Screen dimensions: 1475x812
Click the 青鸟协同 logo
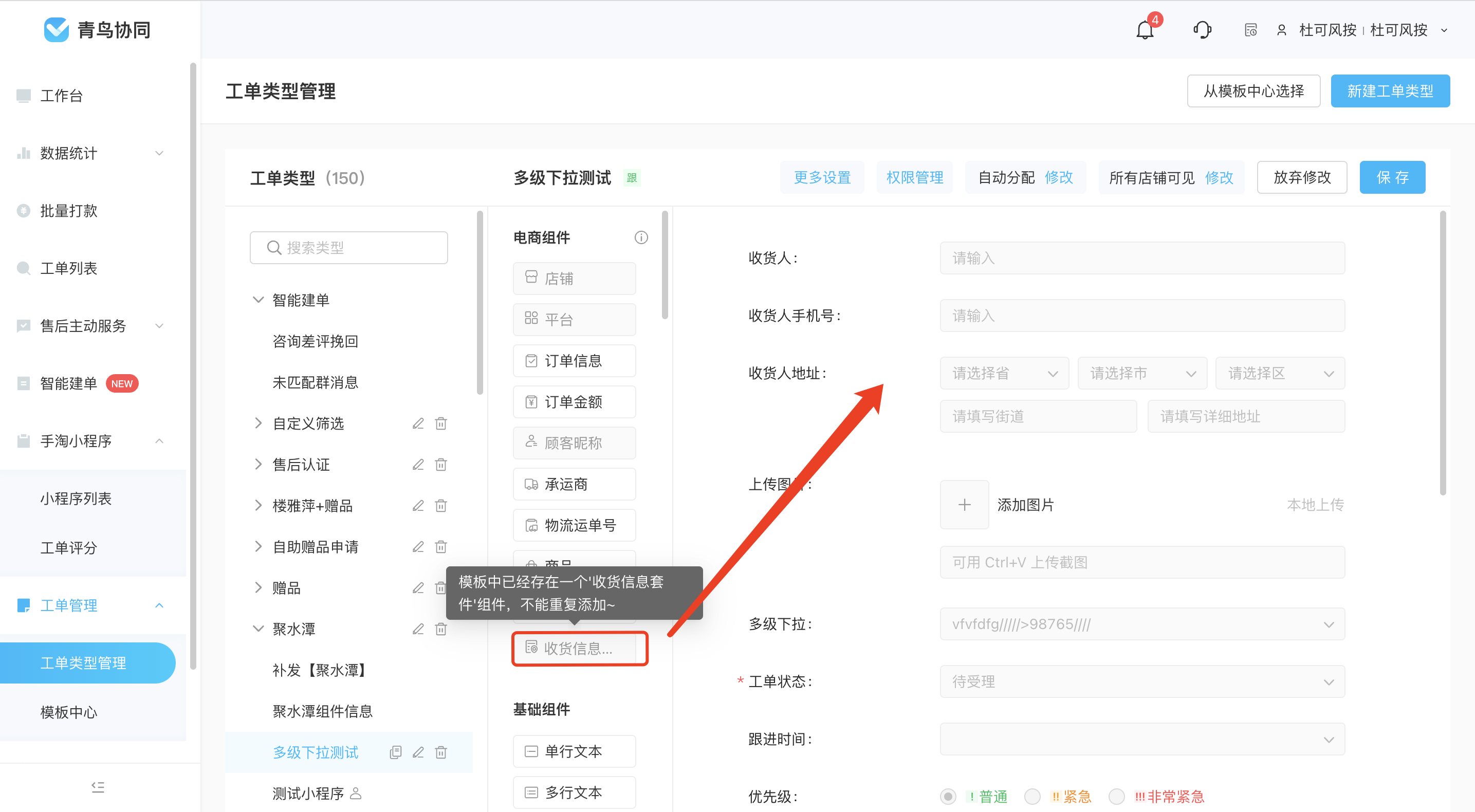click(97, 30)
